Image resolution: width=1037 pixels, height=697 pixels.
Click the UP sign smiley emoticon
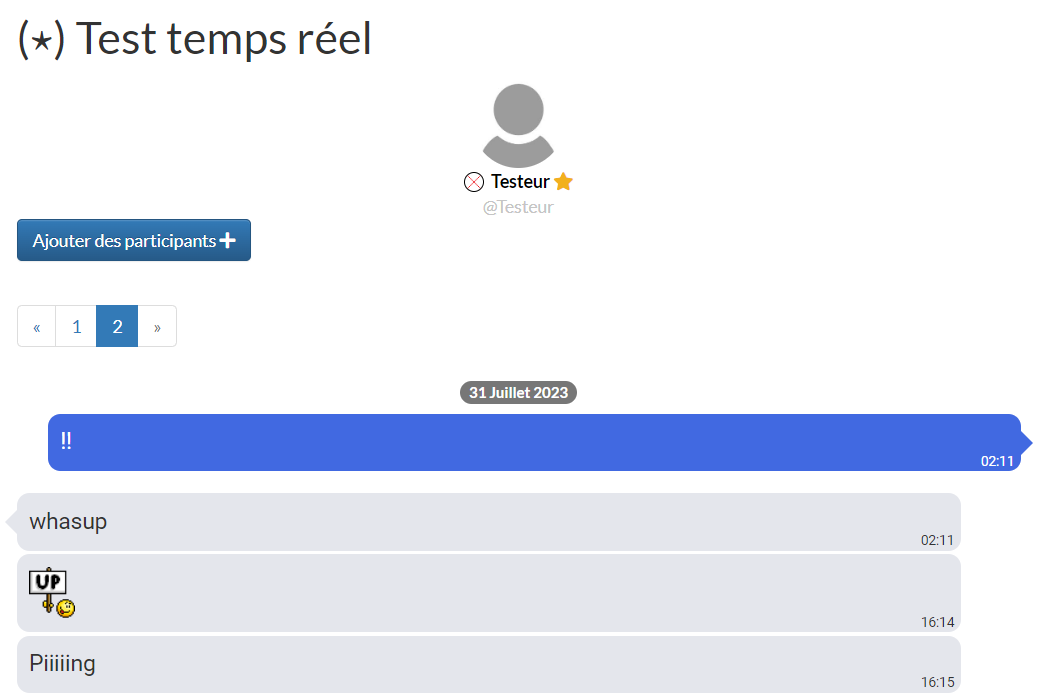52,592
